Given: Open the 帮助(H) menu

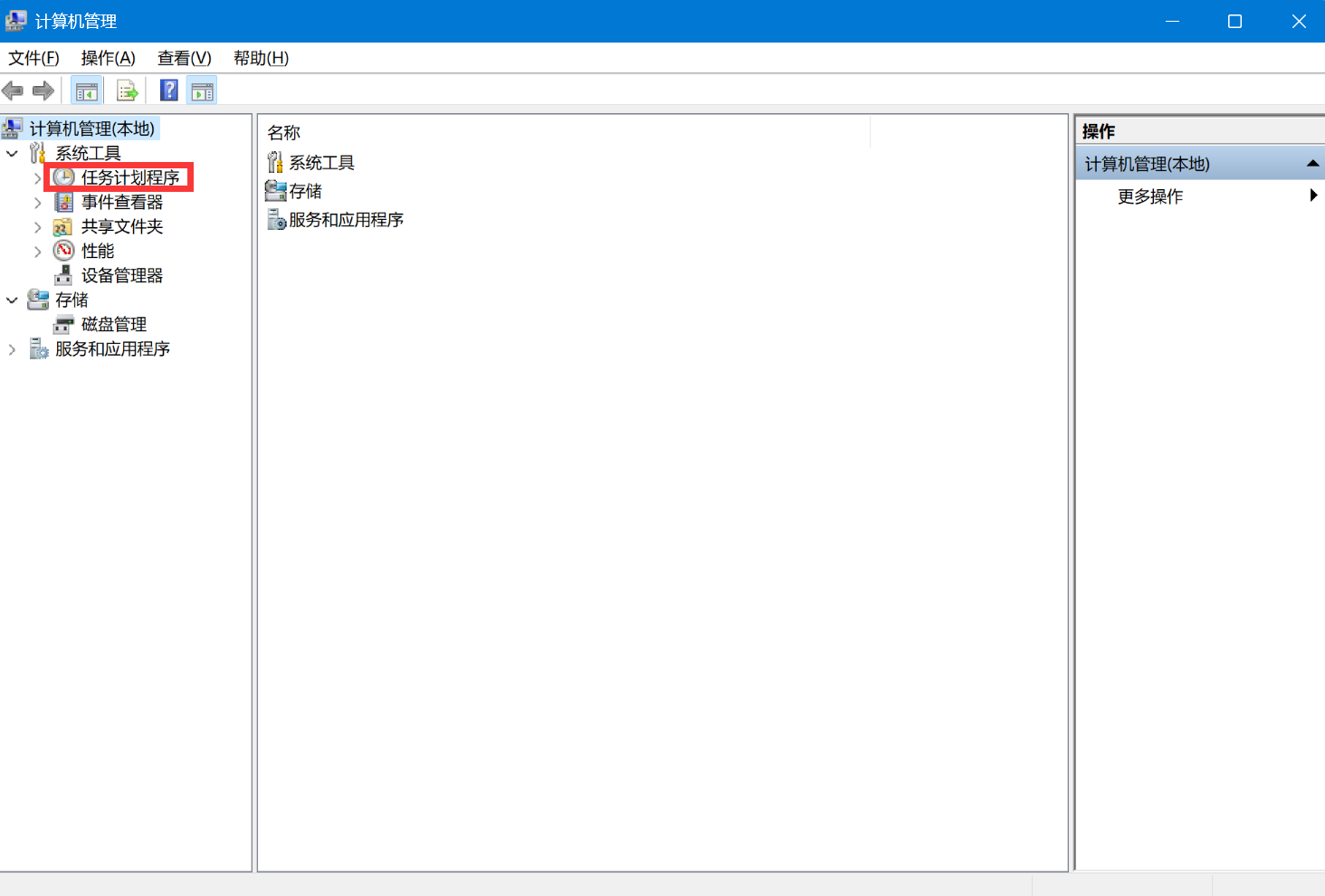Looking at the screenshot, I should [x=261, y=58].
